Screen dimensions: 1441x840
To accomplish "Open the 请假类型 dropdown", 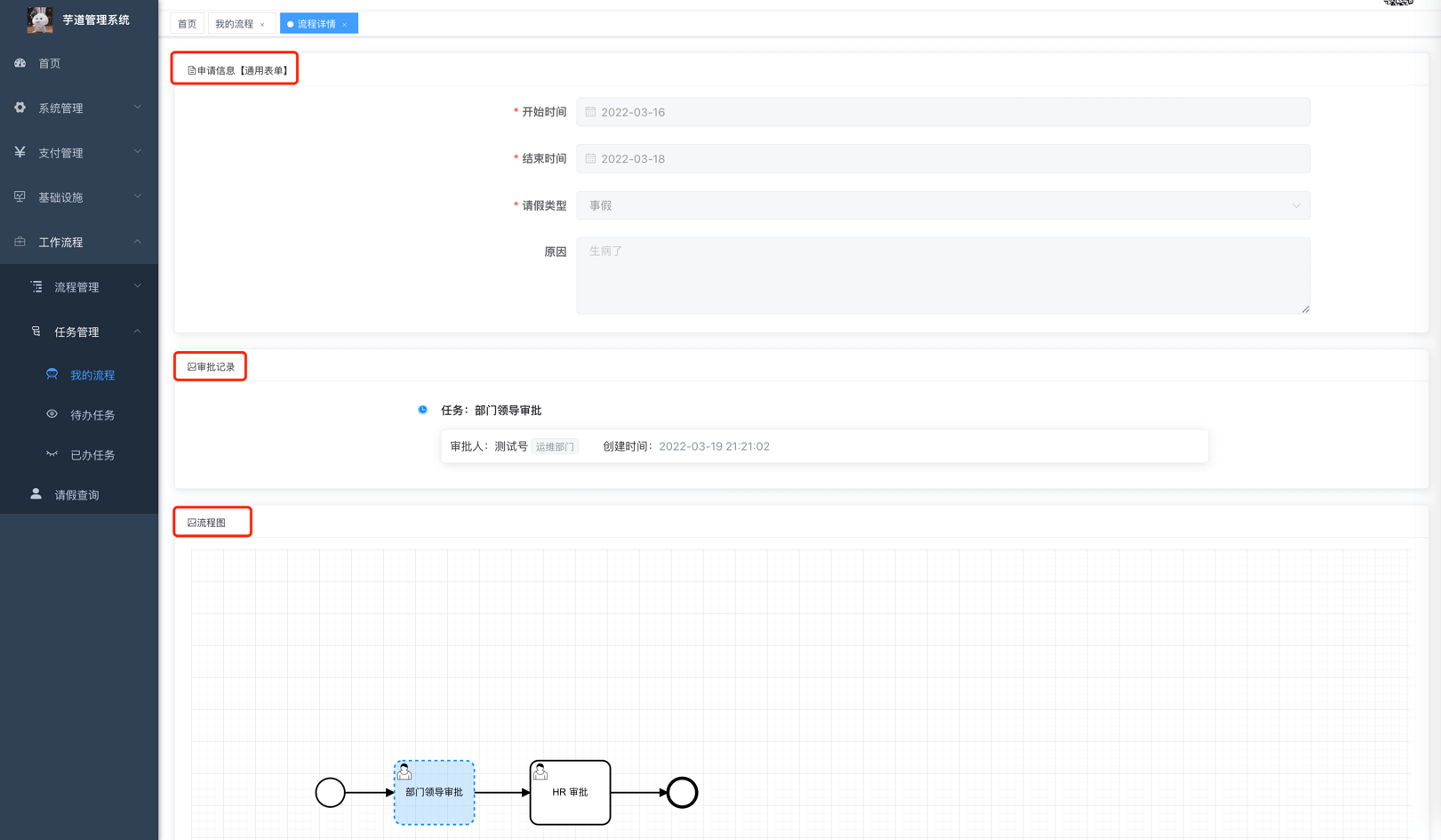I will pos(942,205).
